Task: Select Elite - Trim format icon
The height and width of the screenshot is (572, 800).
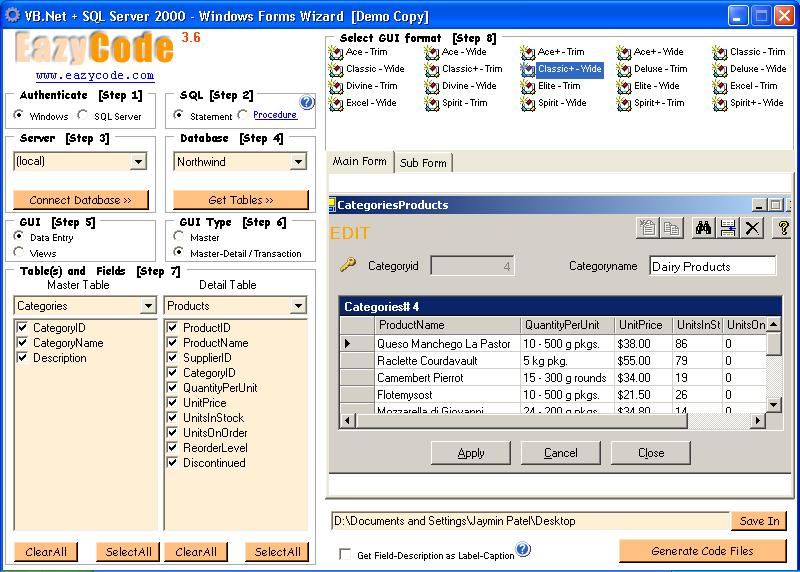Action: (x=528, y=86)
